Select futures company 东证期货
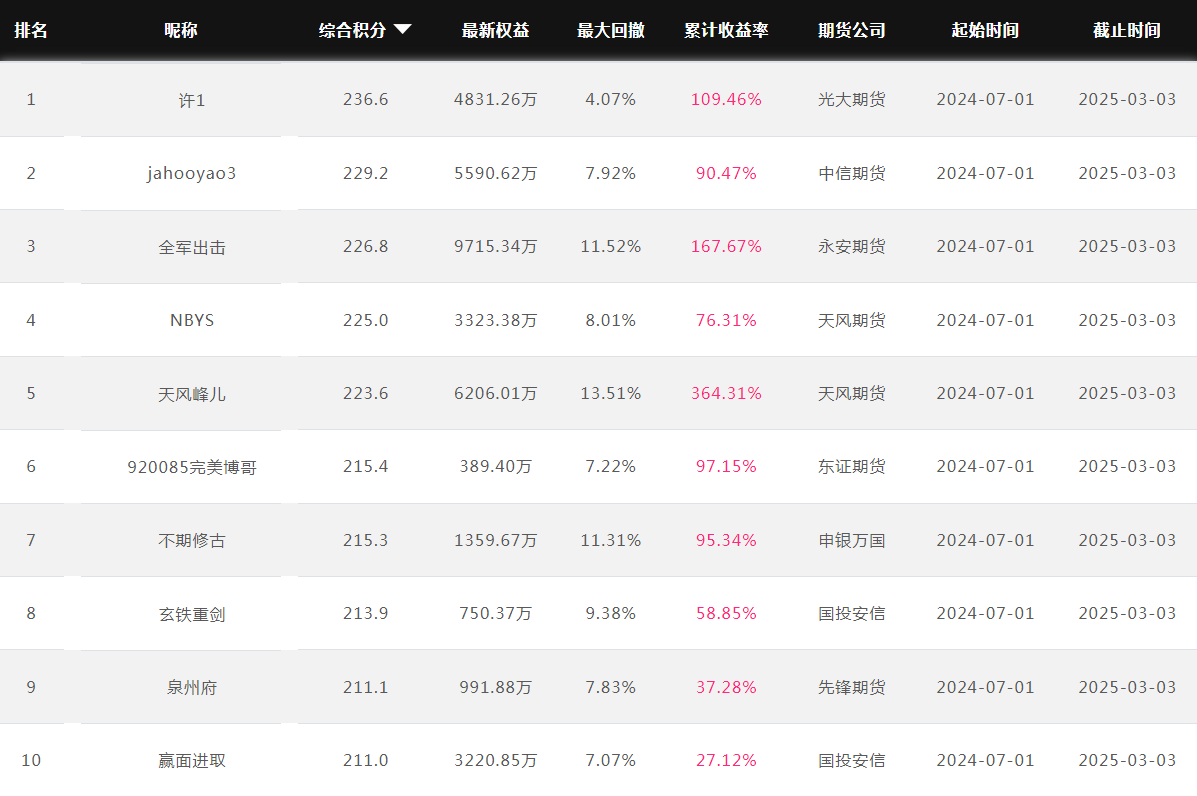 [852, 466]
